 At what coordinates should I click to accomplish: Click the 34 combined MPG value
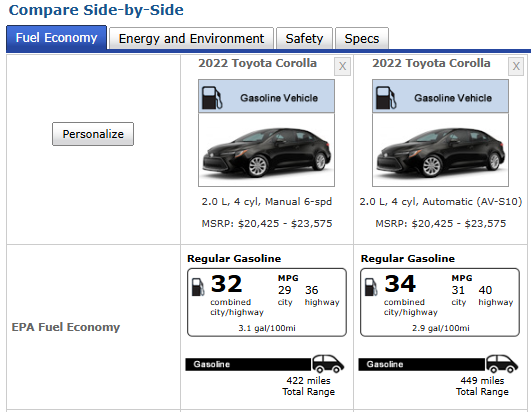[400, 284]
